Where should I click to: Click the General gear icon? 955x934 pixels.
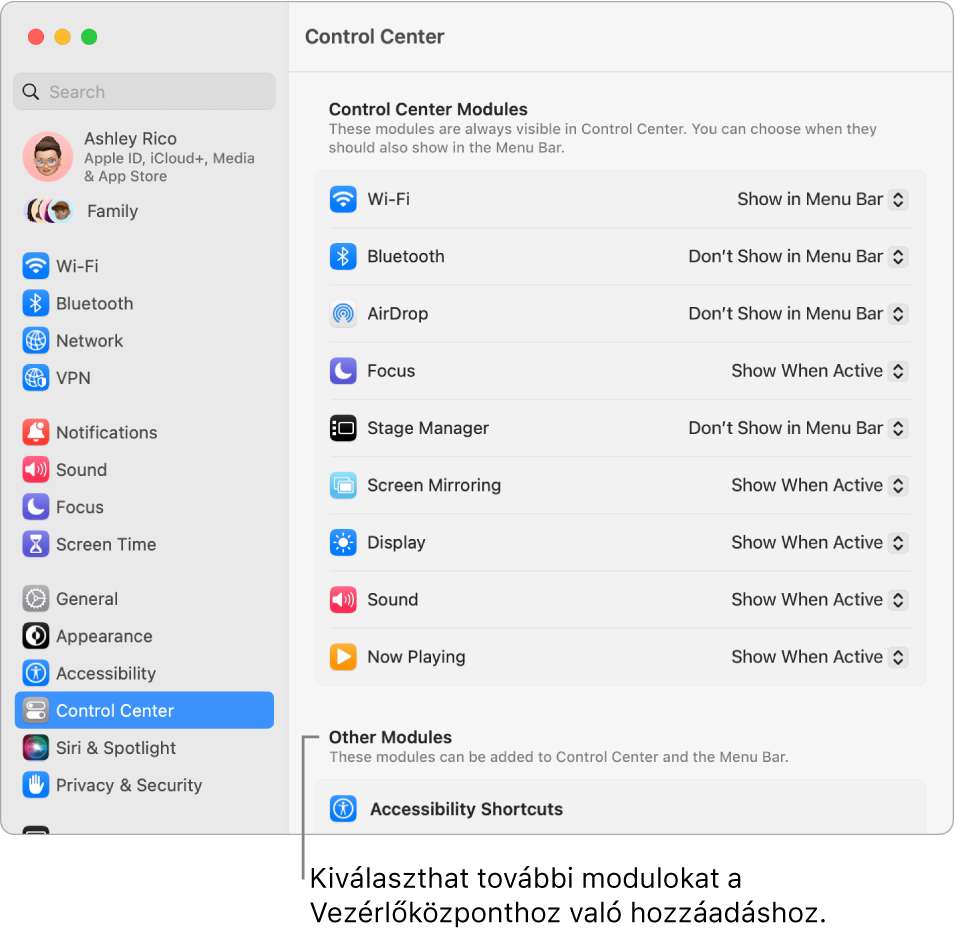(35, 599)
